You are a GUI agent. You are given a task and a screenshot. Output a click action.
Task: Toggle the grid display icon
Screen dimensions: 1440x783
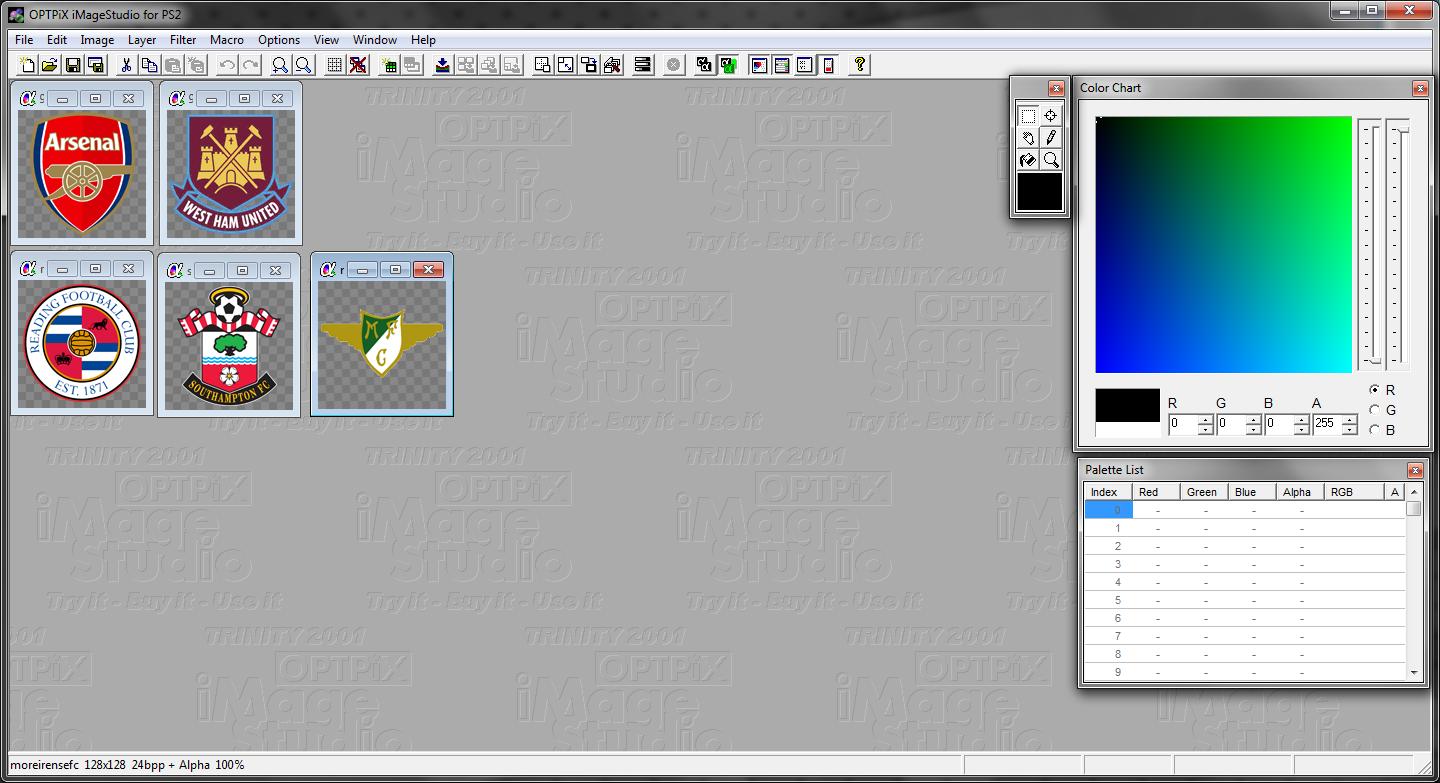click(x=334, y=65)
